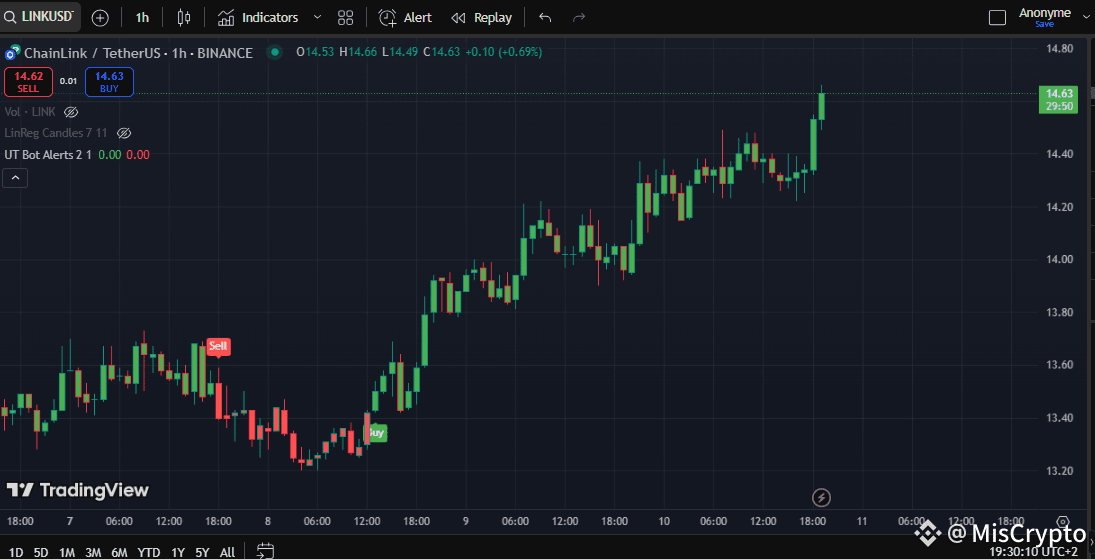The height and width of the screenshot is (559, 1095).
Task: Click the green market status dot
Action: click(274, 52)
